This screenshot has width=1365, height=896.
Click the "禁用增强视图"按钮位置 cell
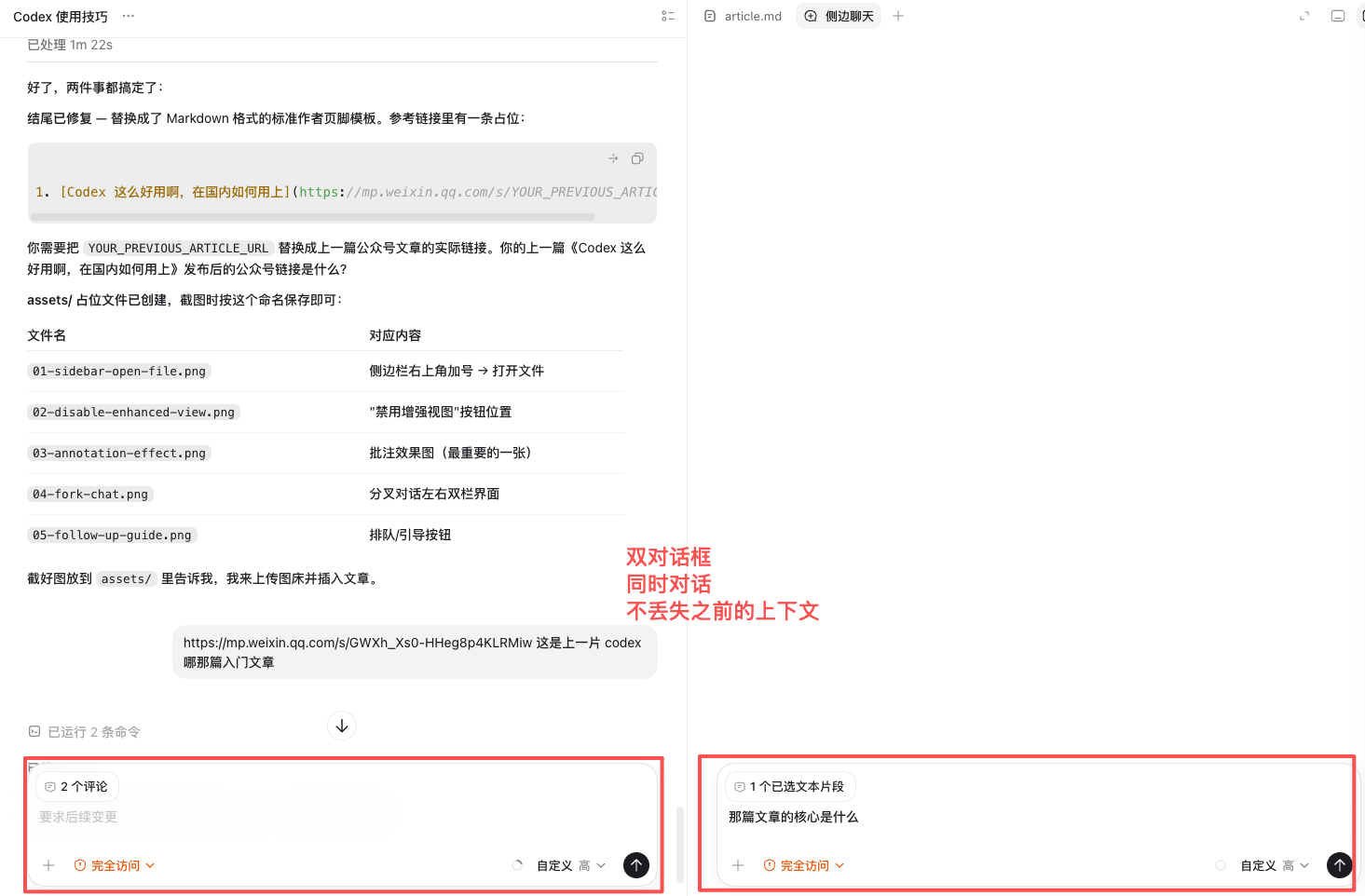coord(441,412)
